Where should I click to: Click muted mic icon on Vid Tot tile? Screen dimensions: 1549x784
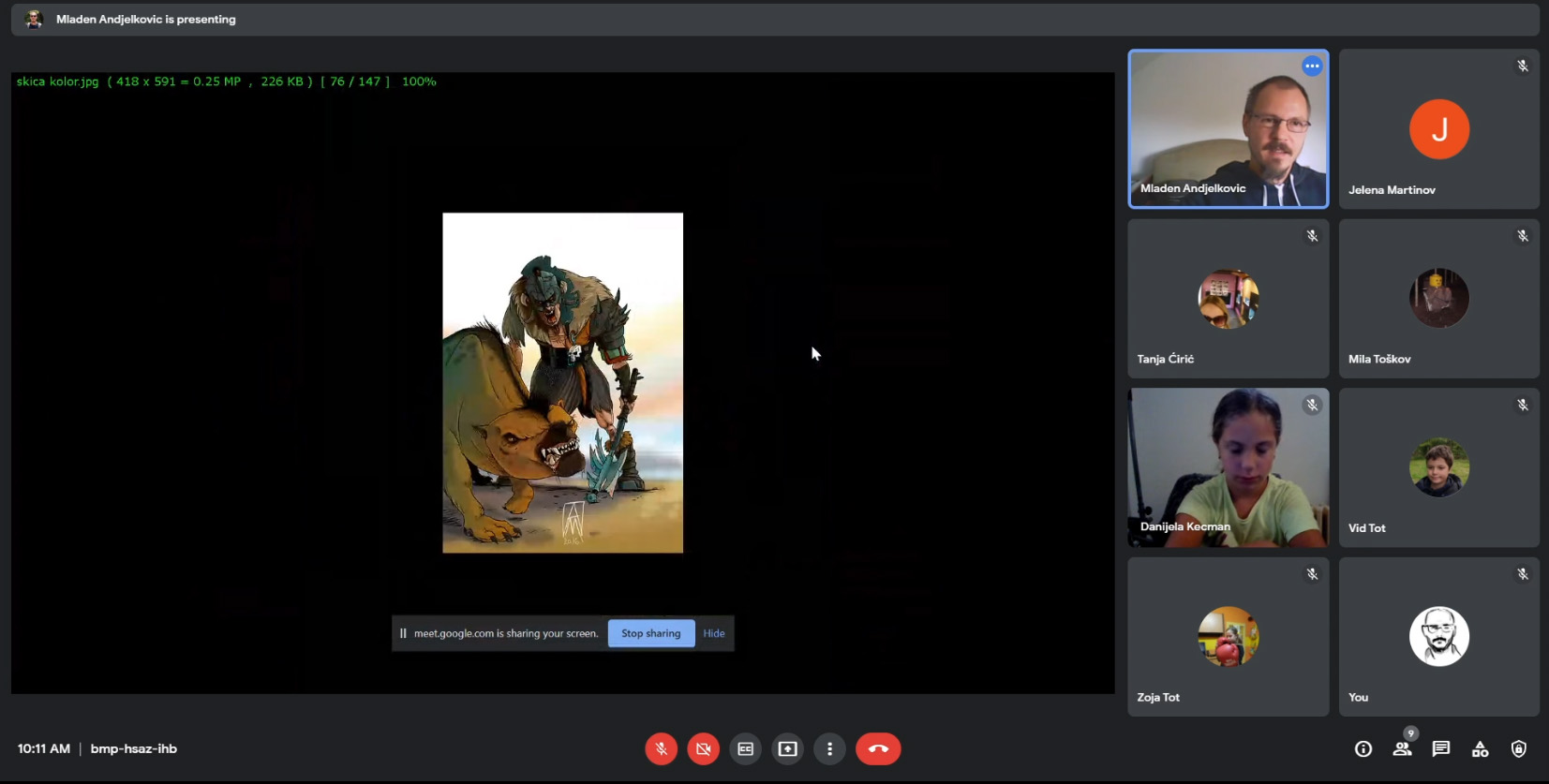1523,405
